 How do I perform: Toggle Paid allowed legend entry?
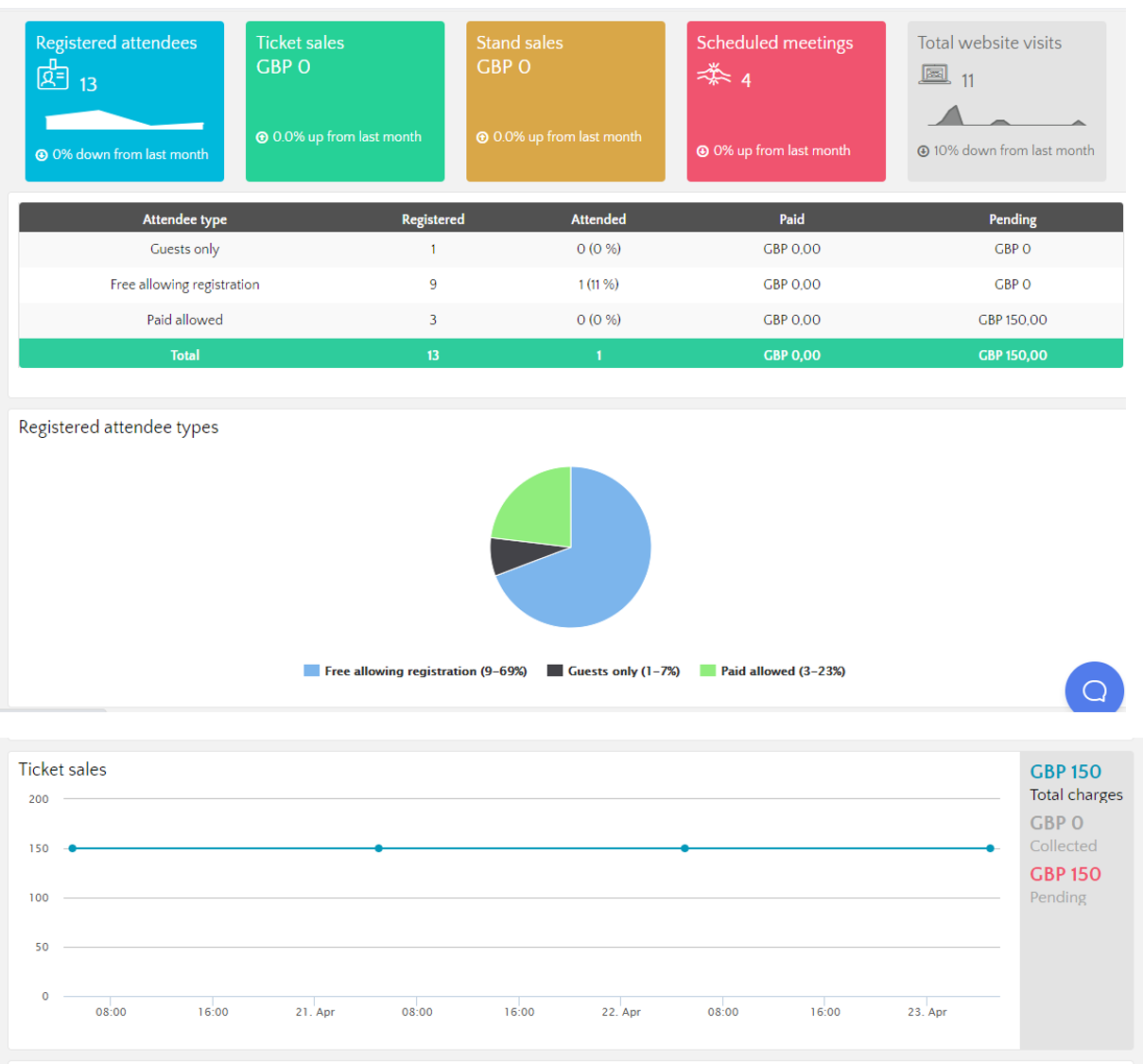point(772,672)
